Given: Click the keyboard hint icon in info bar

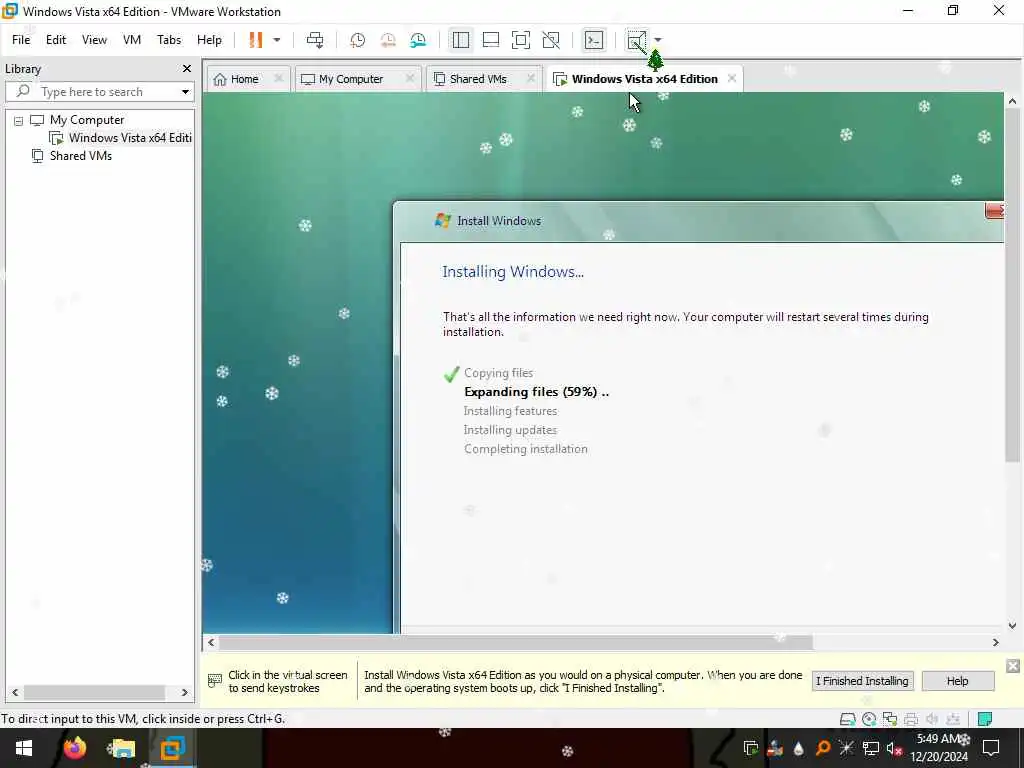Looking at the screenshot, I should [x=215, y=681].
